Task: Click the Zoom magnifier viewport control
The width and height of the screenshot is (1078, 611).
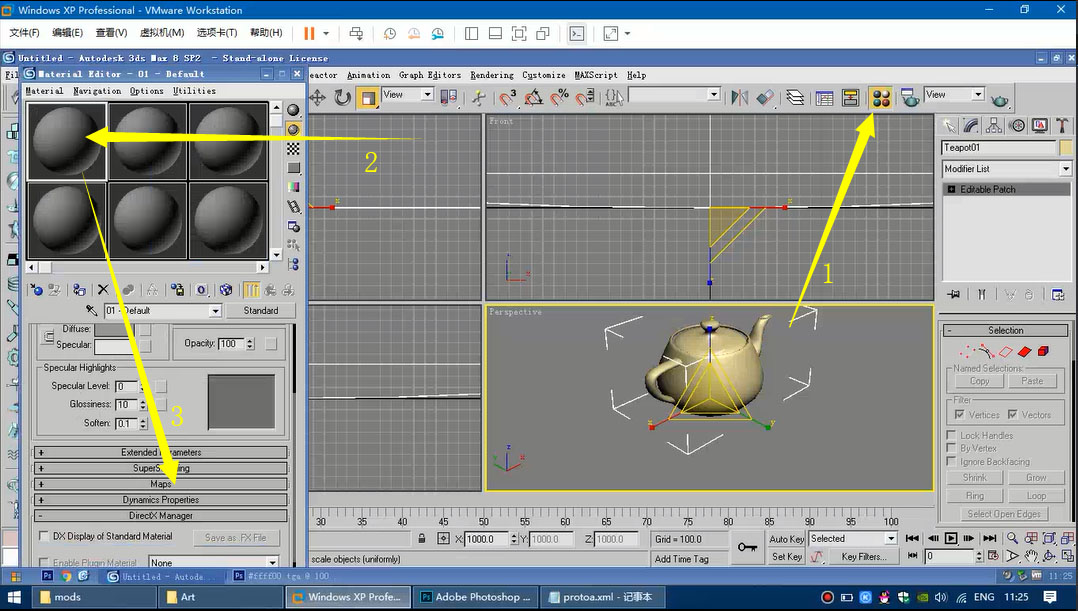Action: [x=1012, y=539]
